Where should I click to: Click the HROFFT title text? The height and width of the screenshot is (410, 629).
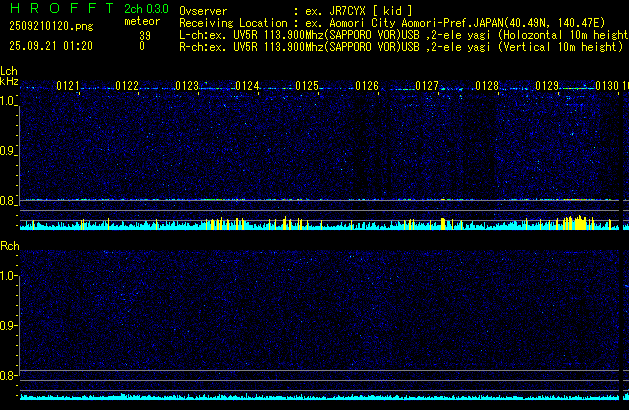[x=60, y=9]
